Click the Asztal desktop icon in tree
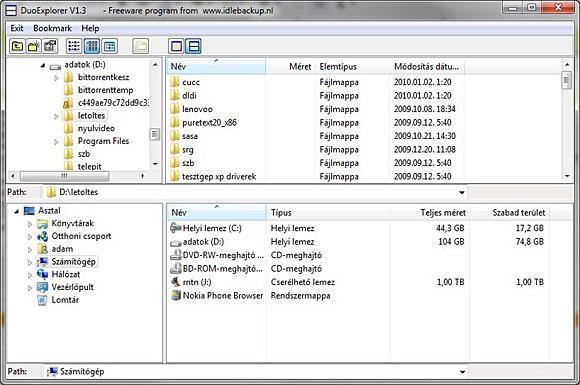This screenshot has width=580, height=385. pyautogui.click(x=29, y=211)
